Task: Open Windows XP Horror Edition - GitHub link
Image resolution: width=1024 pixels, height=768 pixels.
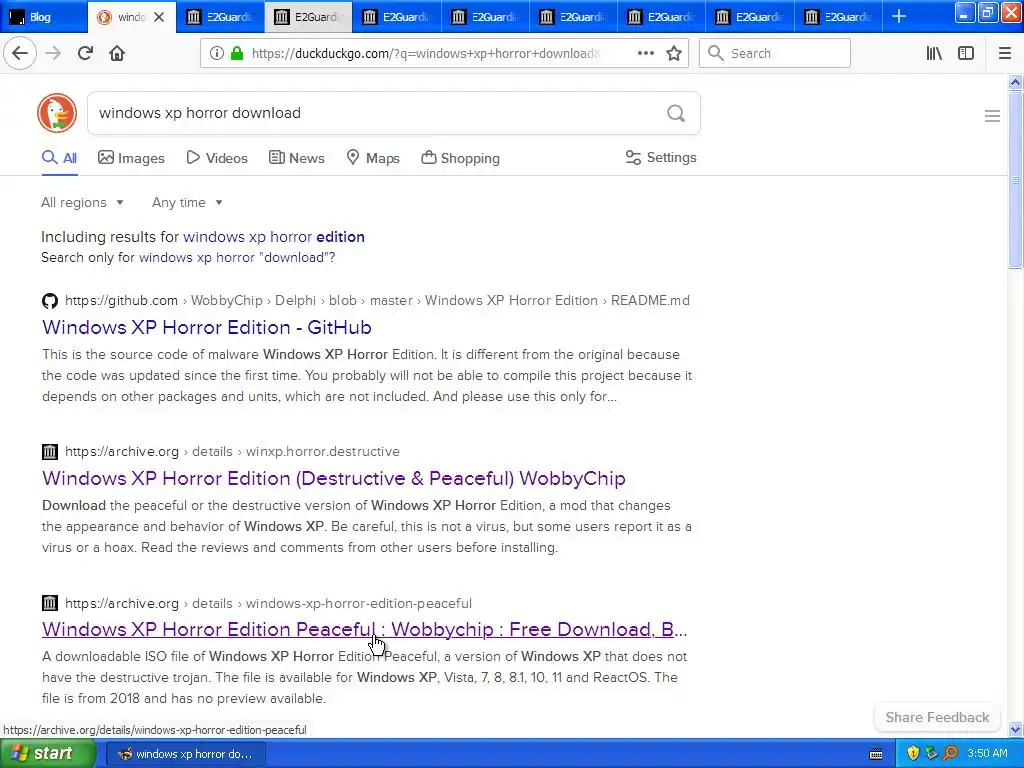Action: [206, 327]
